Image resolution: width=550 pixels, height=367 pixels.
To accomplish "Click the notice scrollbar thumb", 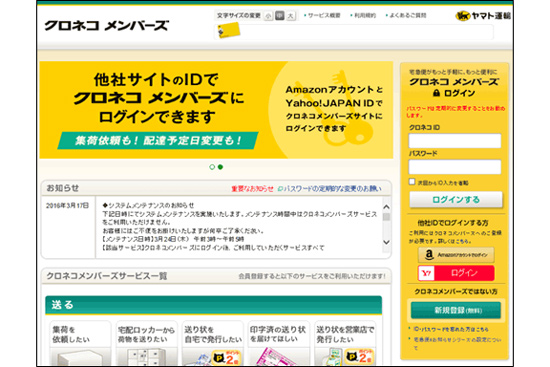I will click(x=386, y=217).
